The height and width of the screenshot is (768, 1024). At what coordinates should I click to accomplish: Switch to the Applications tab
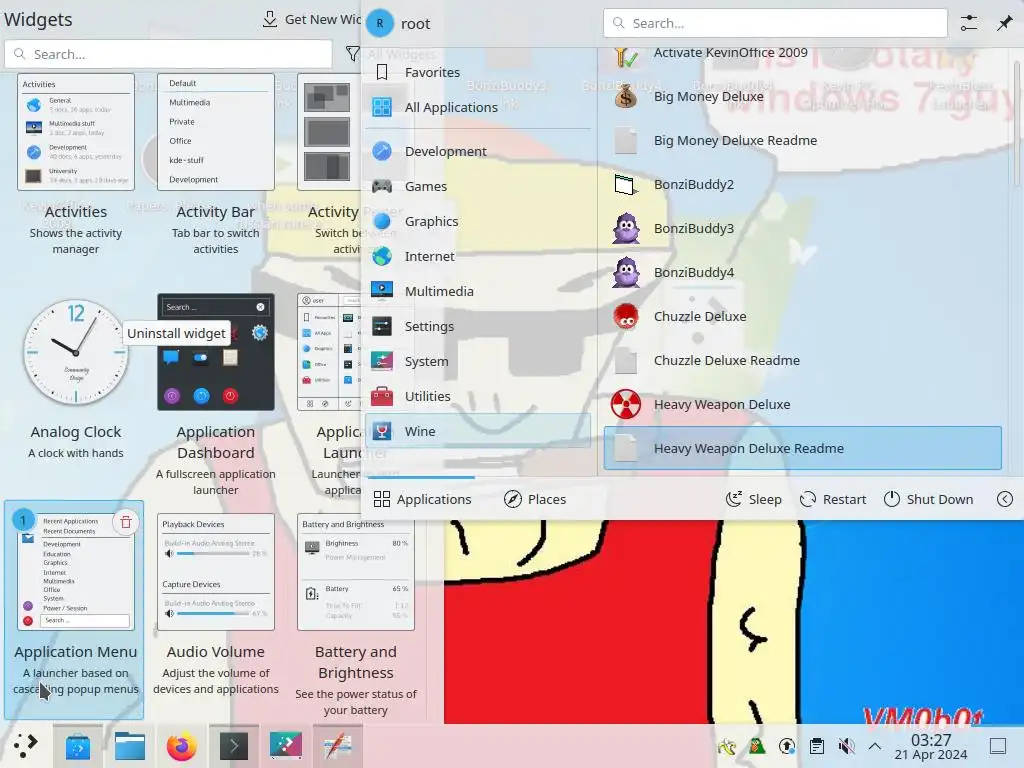pyautogui.click(x=422, y=500)
